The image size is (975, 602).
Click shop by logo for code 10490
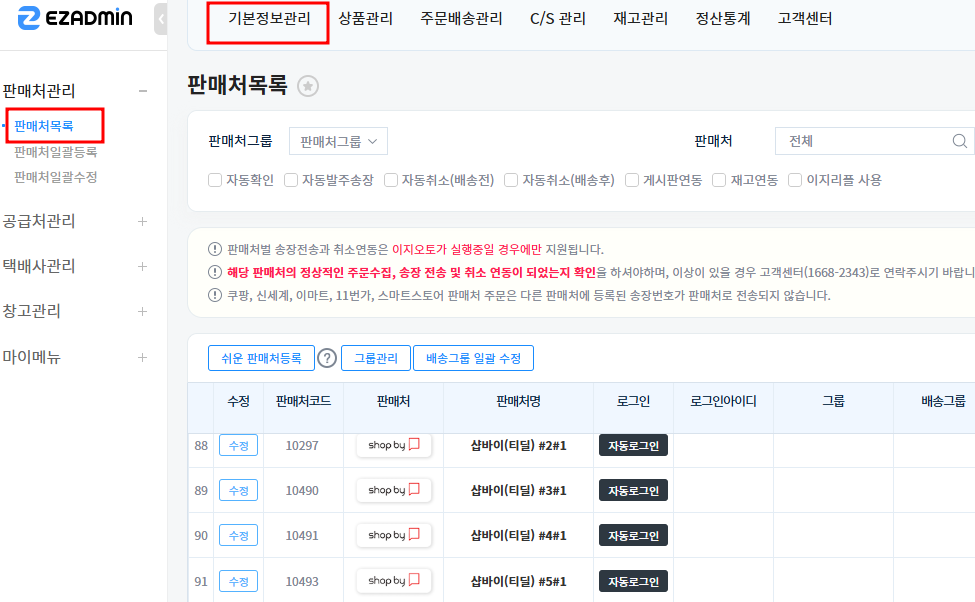click(394, 490)
